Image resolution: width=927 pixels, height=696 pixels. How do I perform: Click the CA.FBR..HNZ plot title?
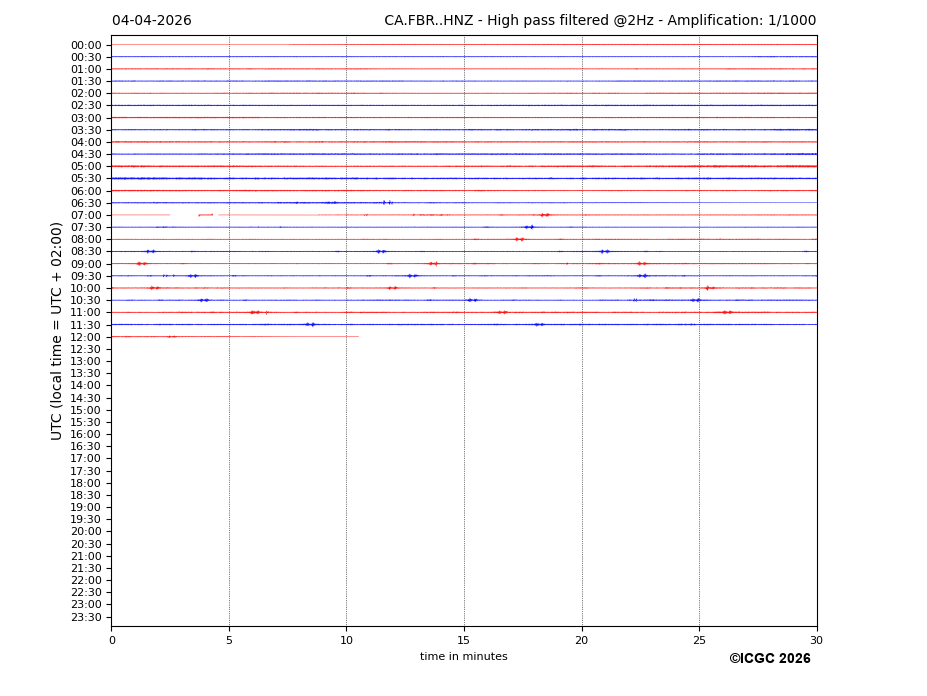click(x=600, y=21)
